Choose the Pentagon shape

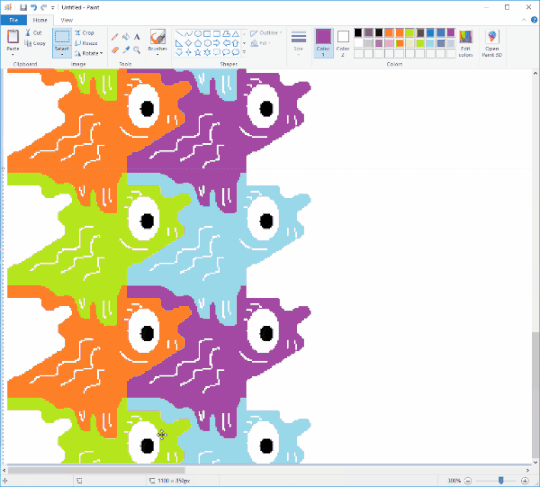point(198,43)
